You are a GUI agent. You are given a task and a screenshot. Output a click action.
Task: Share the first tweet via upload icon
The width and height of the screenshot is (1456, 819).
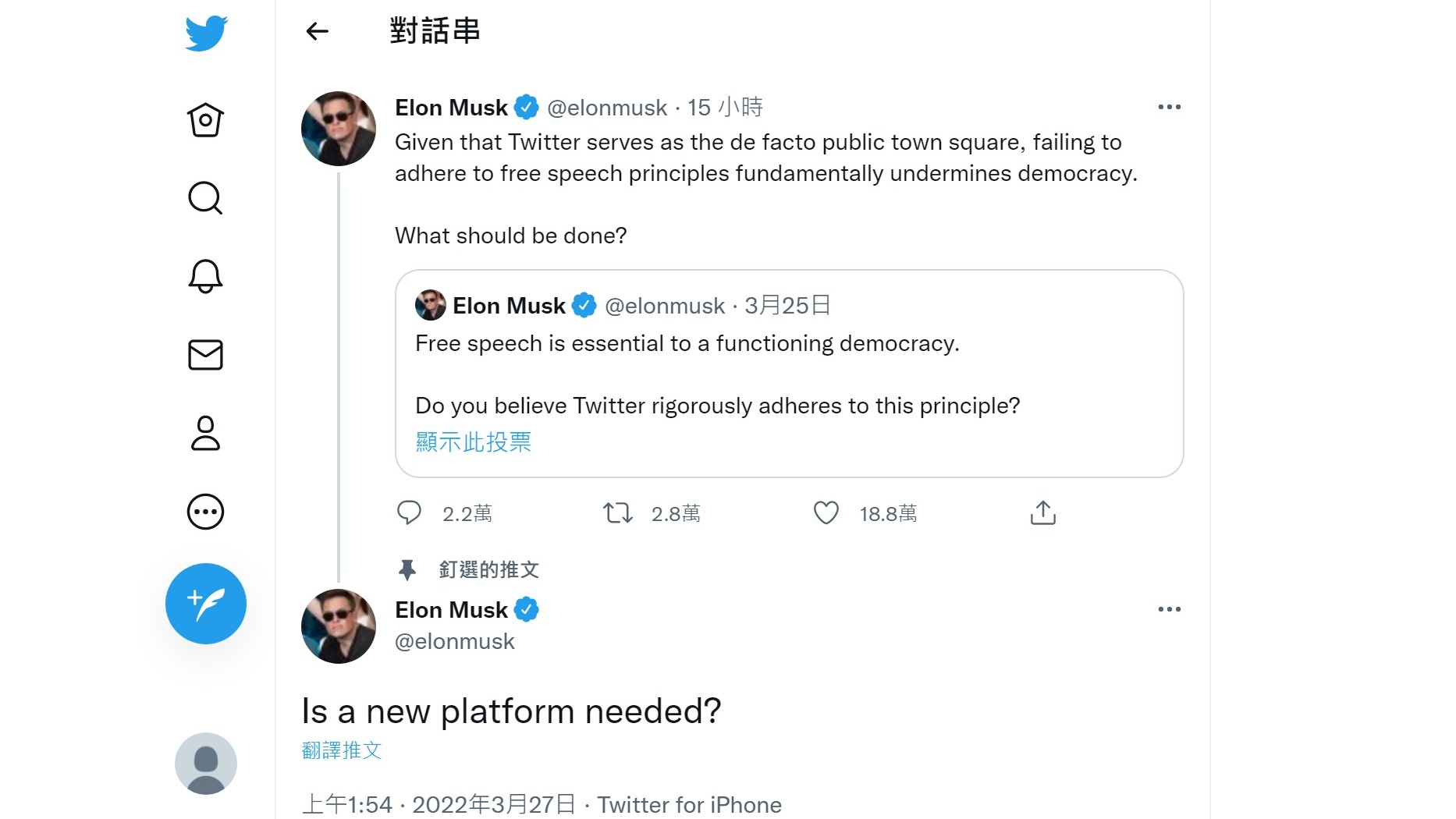tap(1042, 513)
